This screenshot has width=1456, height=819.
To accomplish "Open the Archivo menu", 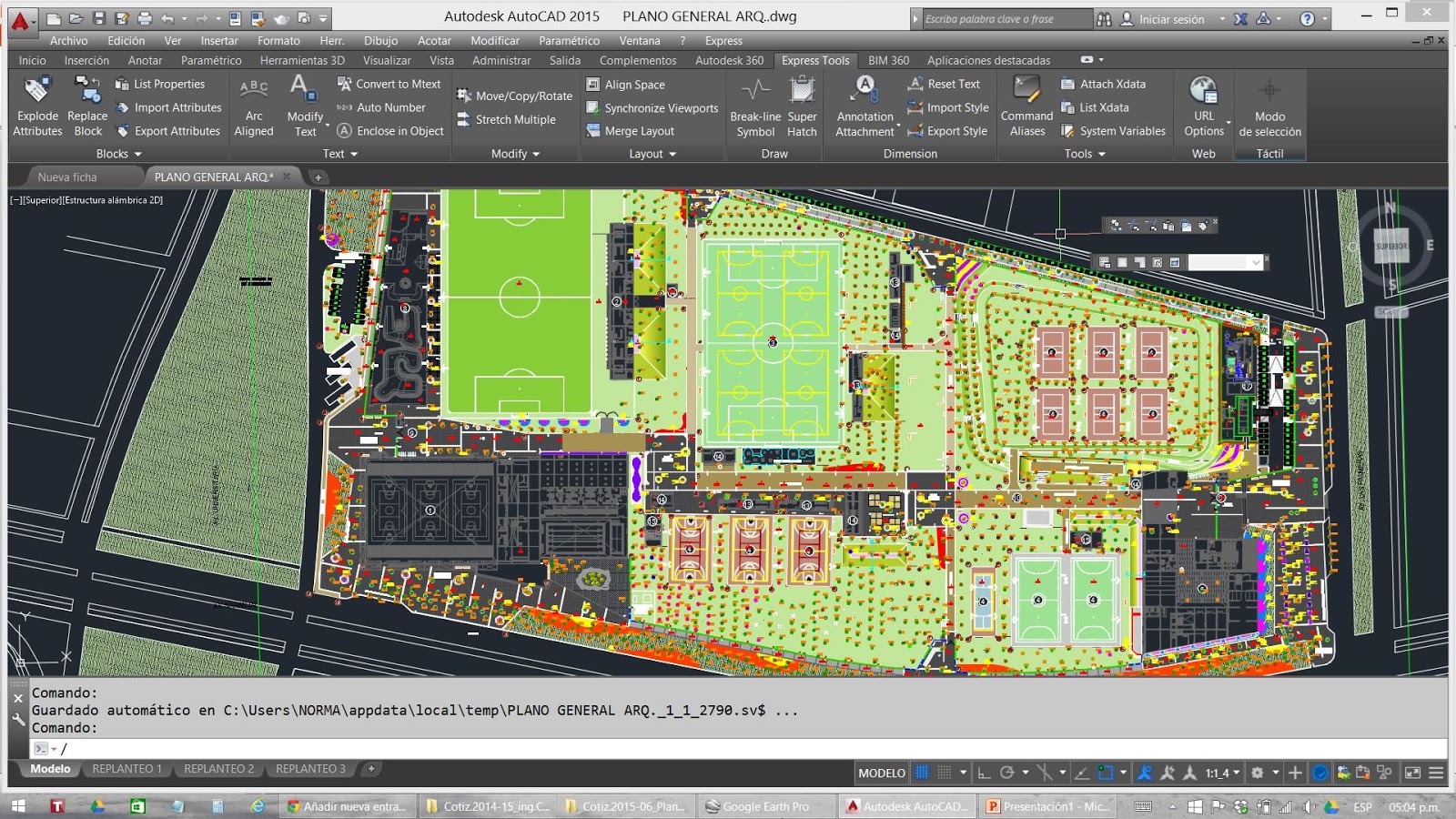I will 68,41.
